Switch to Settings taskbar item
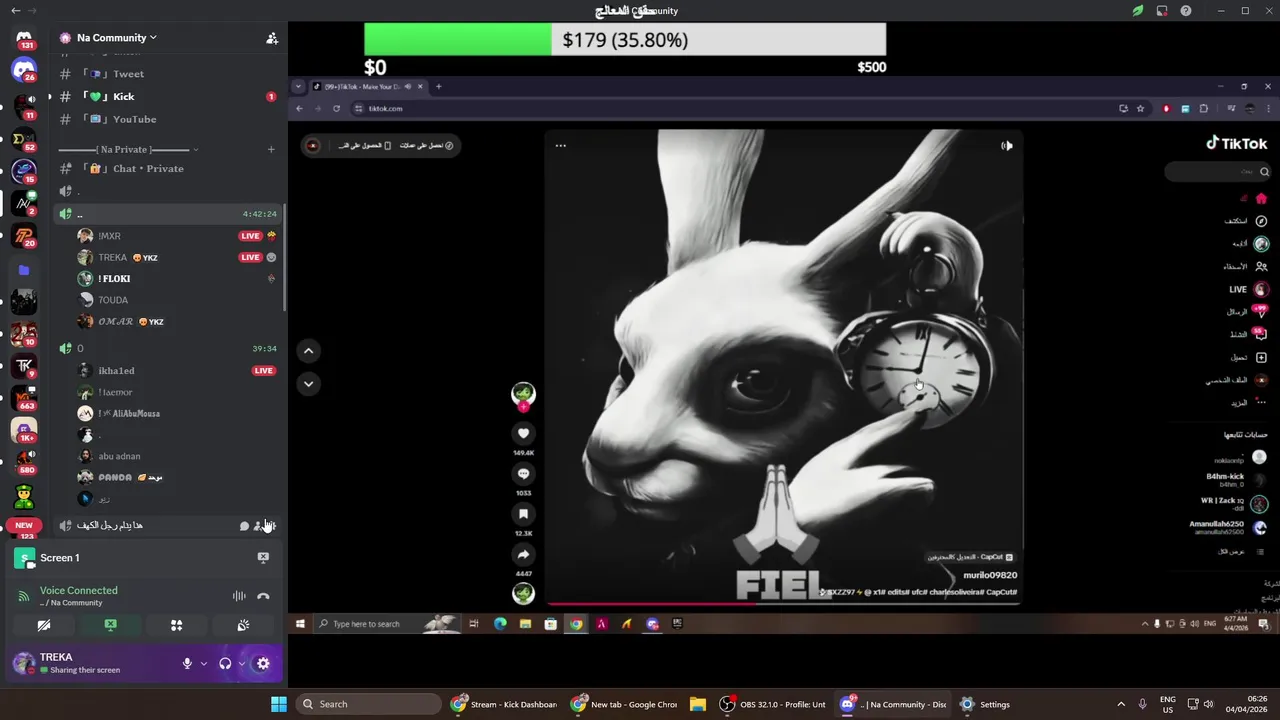This screenshot has height=720, width=1280. coord(986,704)
